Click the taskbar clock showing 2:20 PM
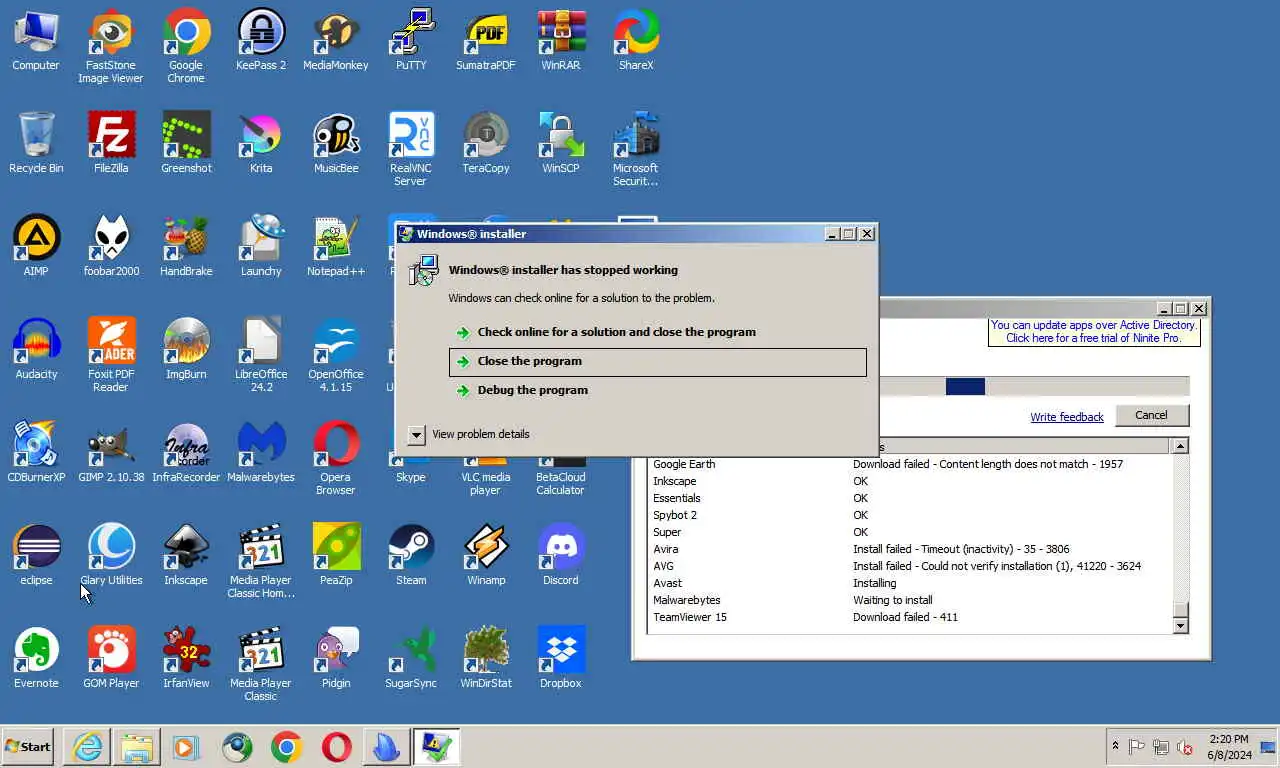Image resolution: width=1280 pixels, height=768 pixels. tap(1228, 746)
